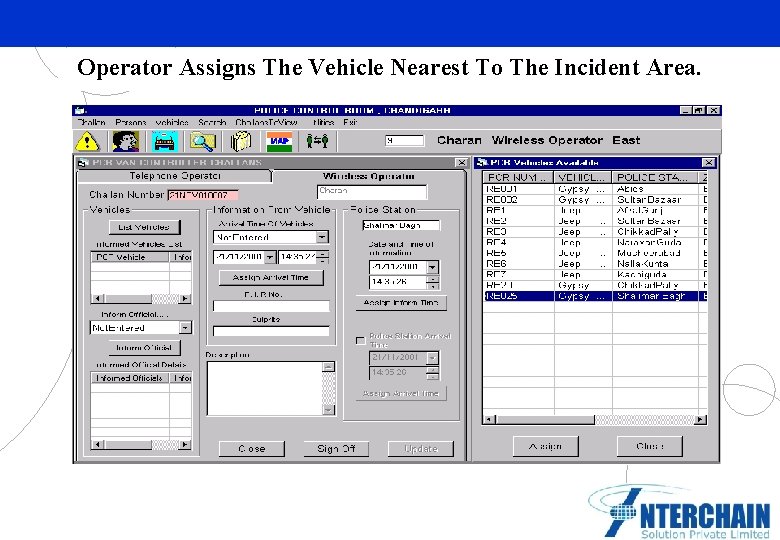Click the Culprits input field
The image size is (780, 540).
click(271, 331)
